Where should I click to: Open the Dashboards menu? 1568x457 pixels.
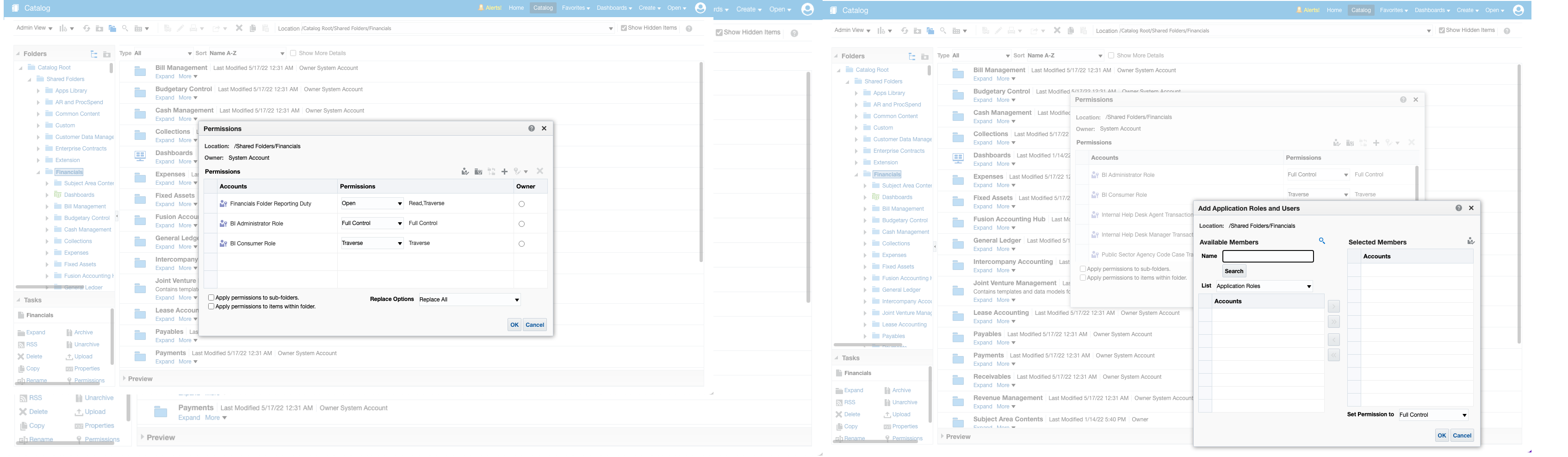tap(612, 8)
